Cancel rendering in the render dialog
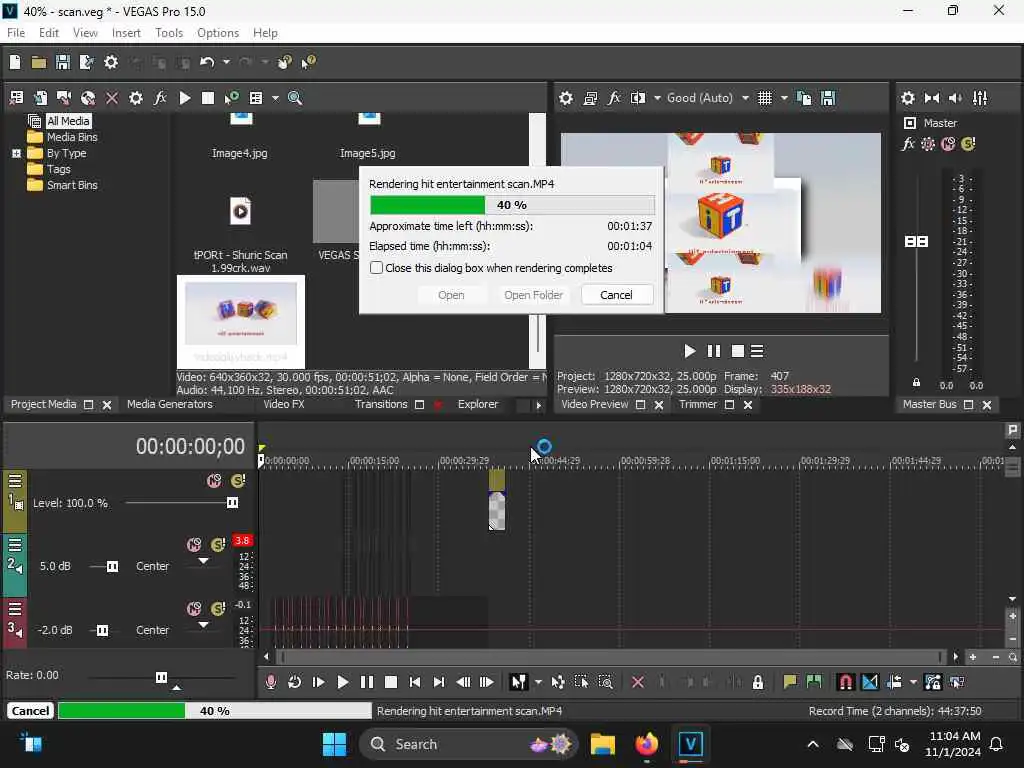The height and width of the screenshot is (768, 1024). (x=616, y=295)
